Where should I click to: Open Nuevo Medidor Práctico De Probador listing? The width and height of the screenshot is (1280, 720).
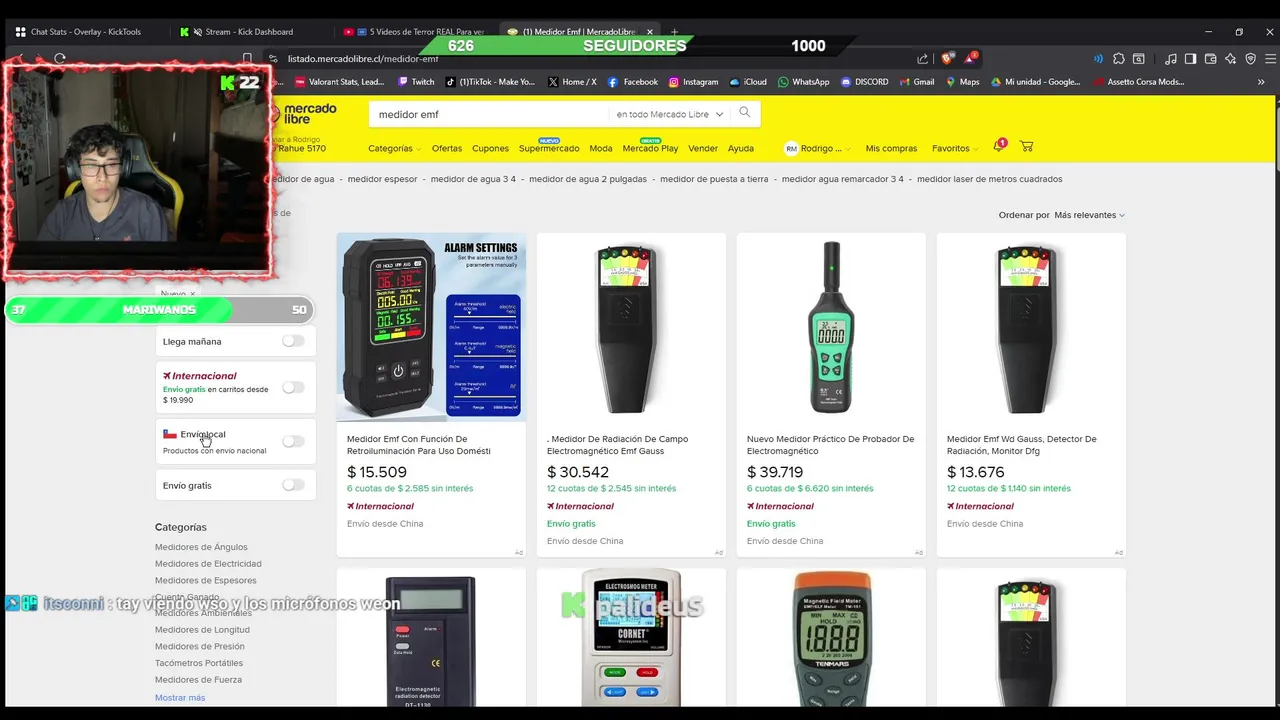click(830, 445)
